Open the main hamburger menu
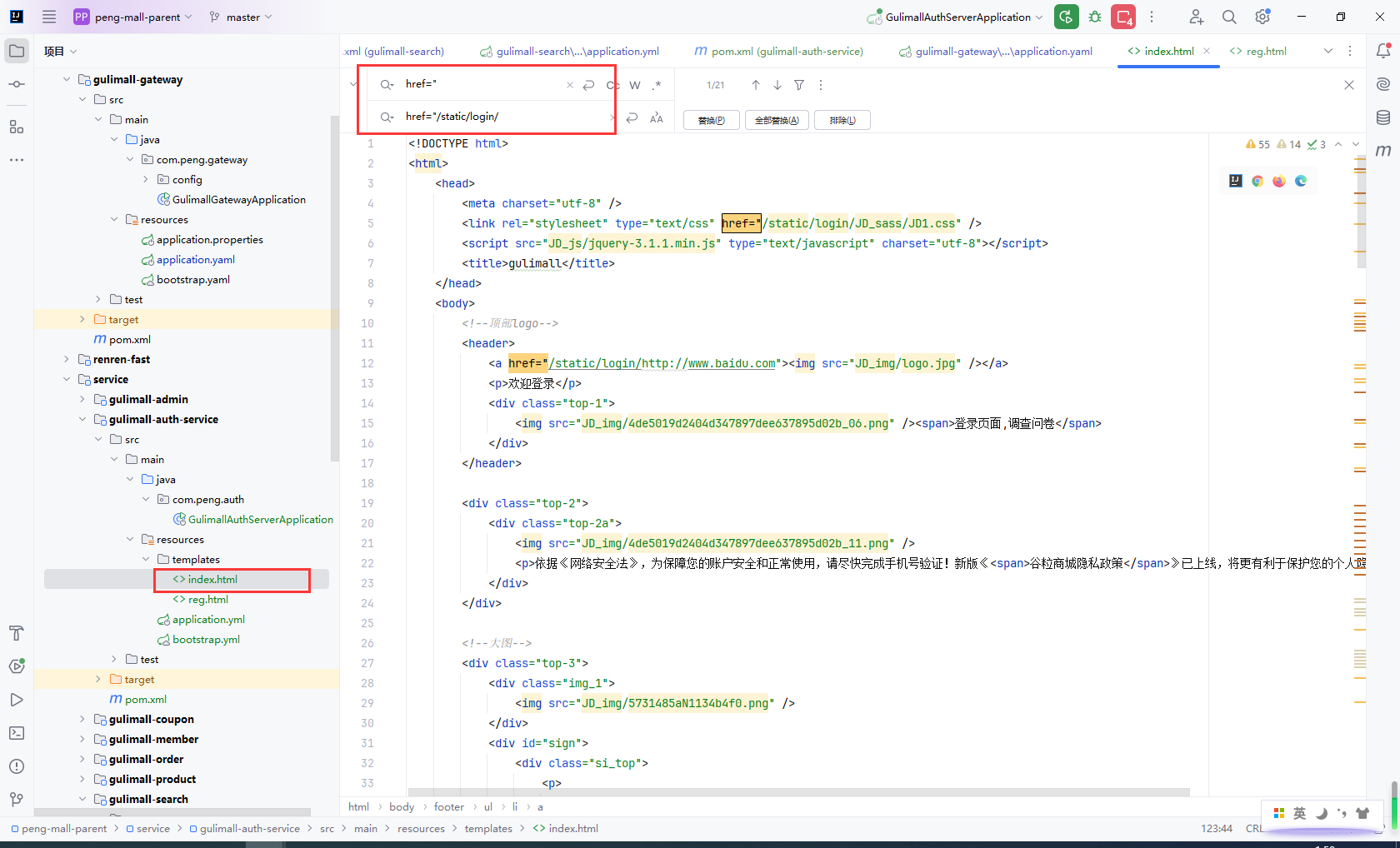The width and height of the screenshot is (1400, 848). (x=49, y=17)
